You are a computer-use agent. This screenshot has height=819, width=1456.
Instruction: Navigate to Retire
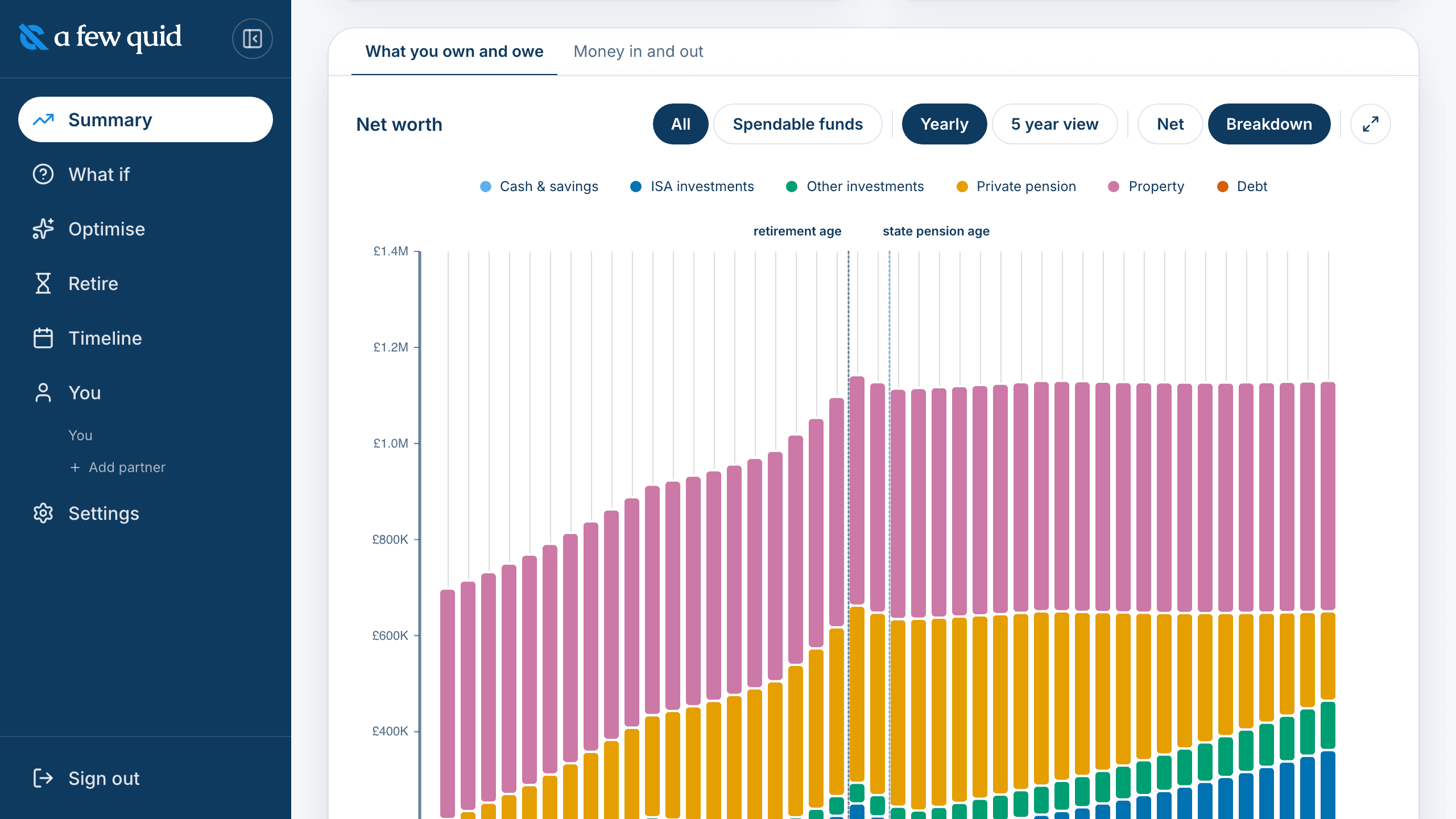146,283
